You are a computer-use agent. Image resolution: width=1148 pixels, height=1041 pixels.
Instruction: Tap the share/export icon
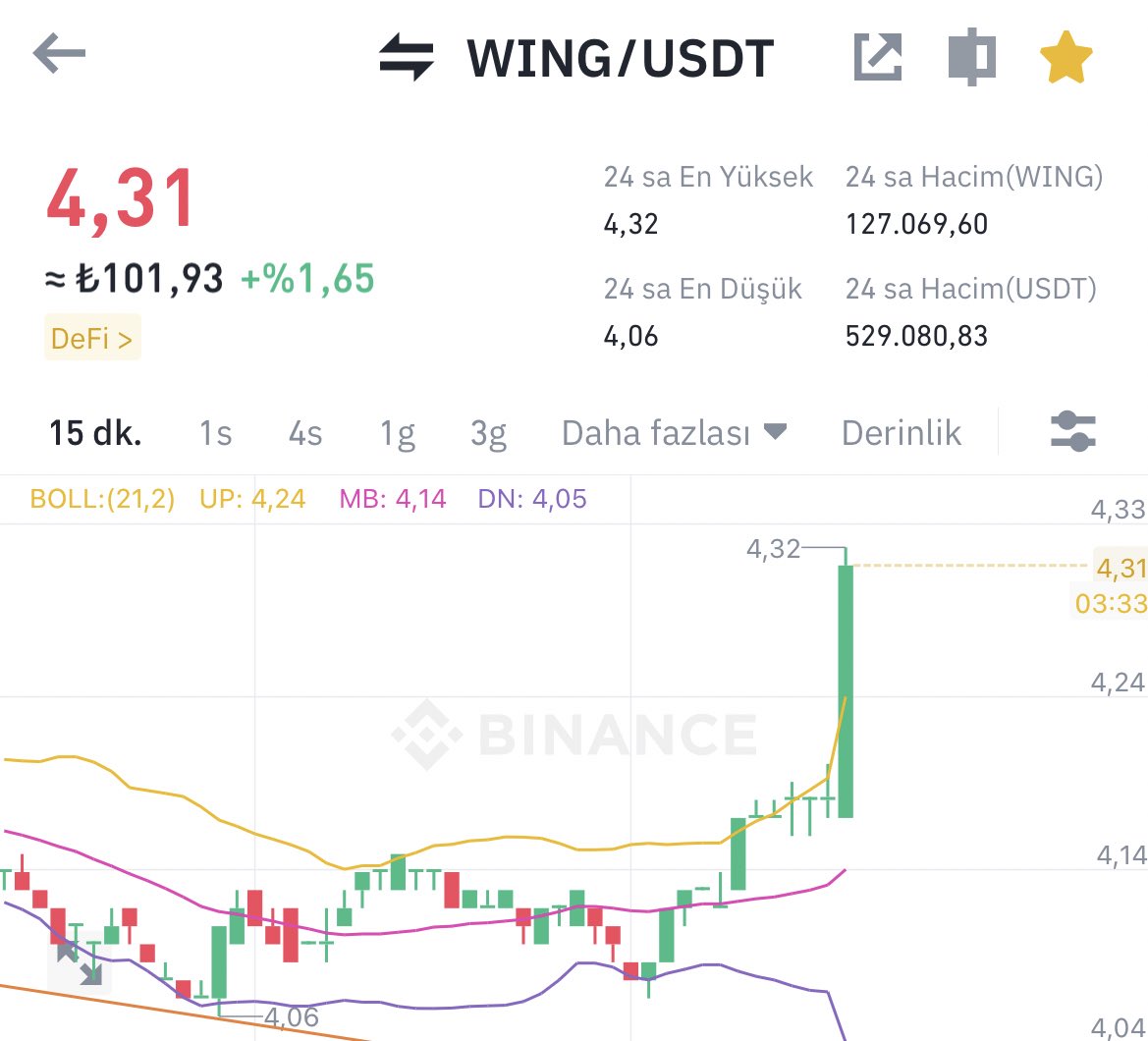[878, 56]
